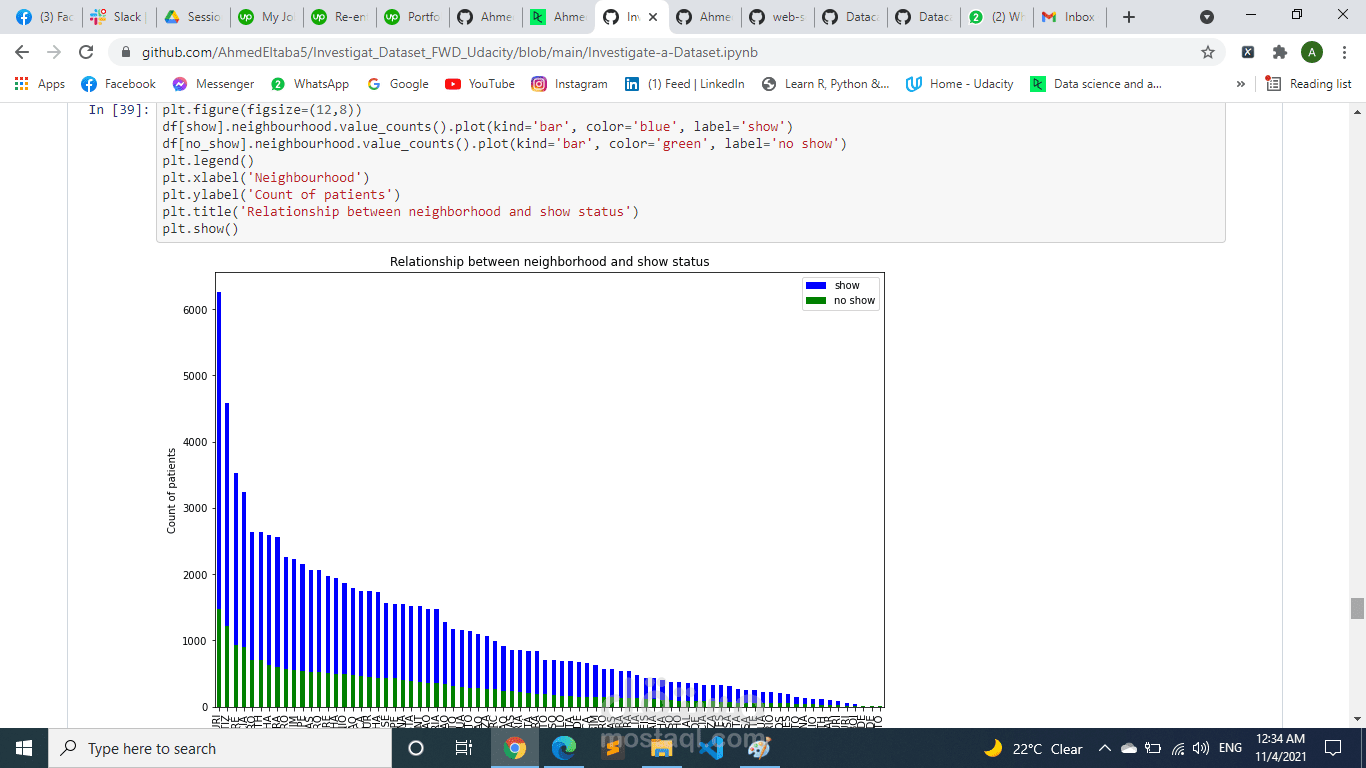This screenshot has width=1366, height=768.
Task: Bookmark this page with the star icon
Action: pyautogui.click(x=1208, y=52)
